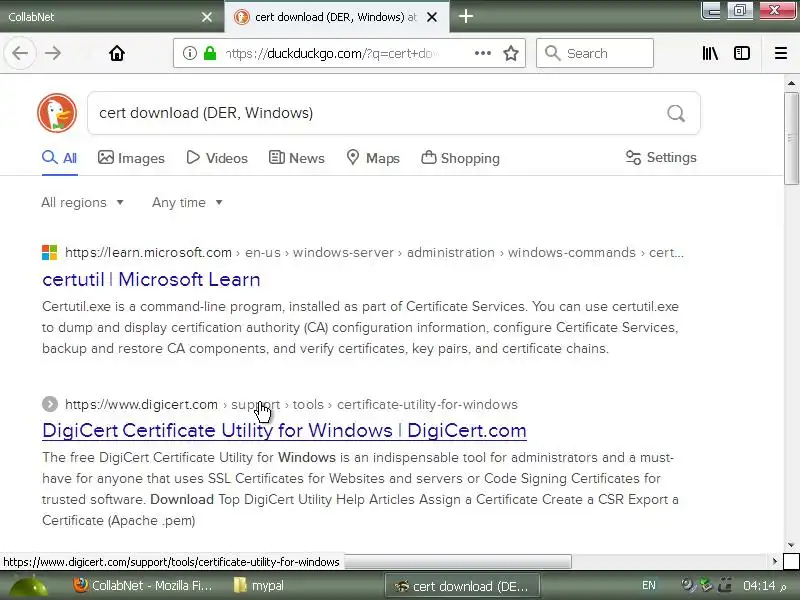Click the DigiCert favicon on second result
This screenshot has height=600, width=800.
(x=49, y=404)
